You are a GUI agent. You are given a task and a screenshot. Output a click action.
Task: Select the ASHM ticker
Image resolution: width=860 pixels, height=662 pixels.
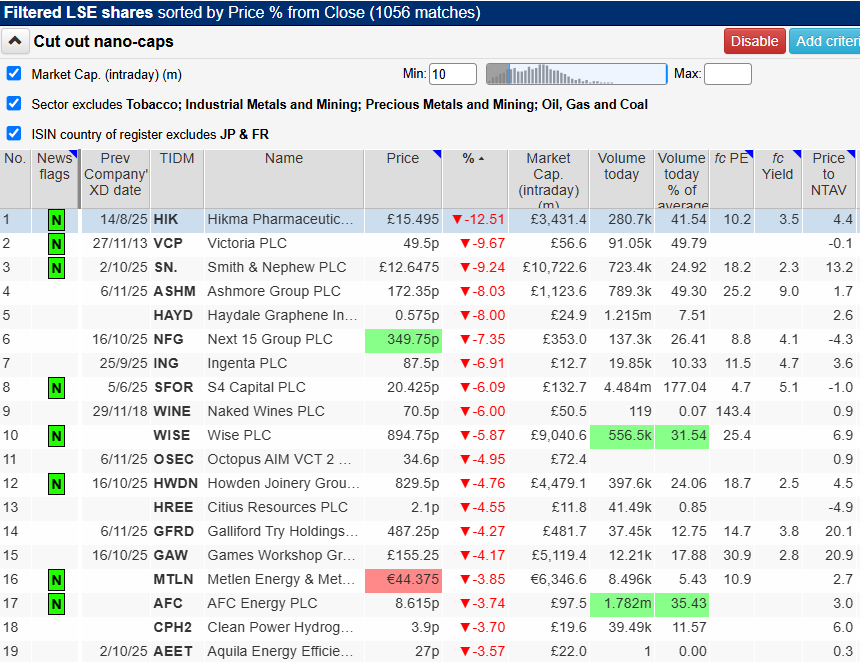coord(174,291)
